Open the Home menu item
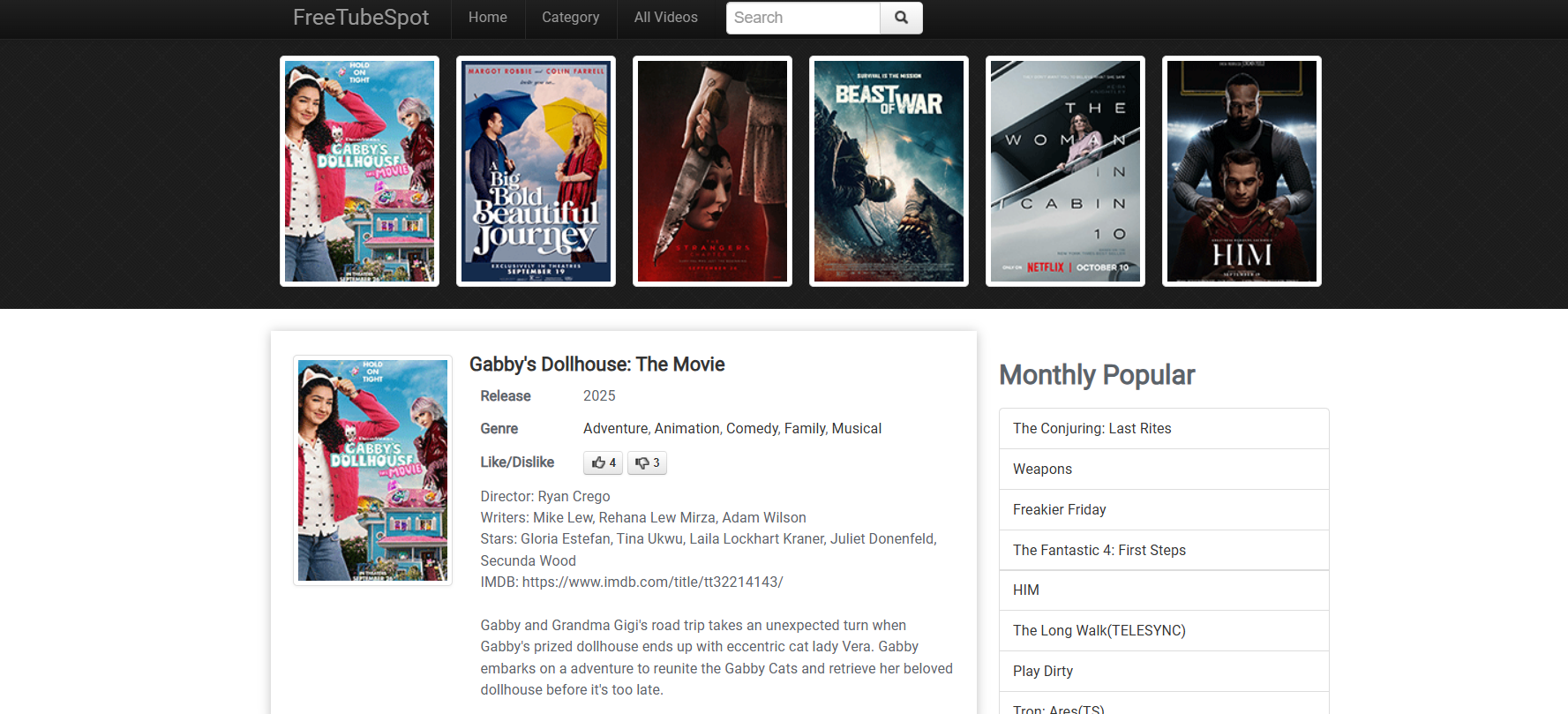1568x714 pixels. [487, 18]
